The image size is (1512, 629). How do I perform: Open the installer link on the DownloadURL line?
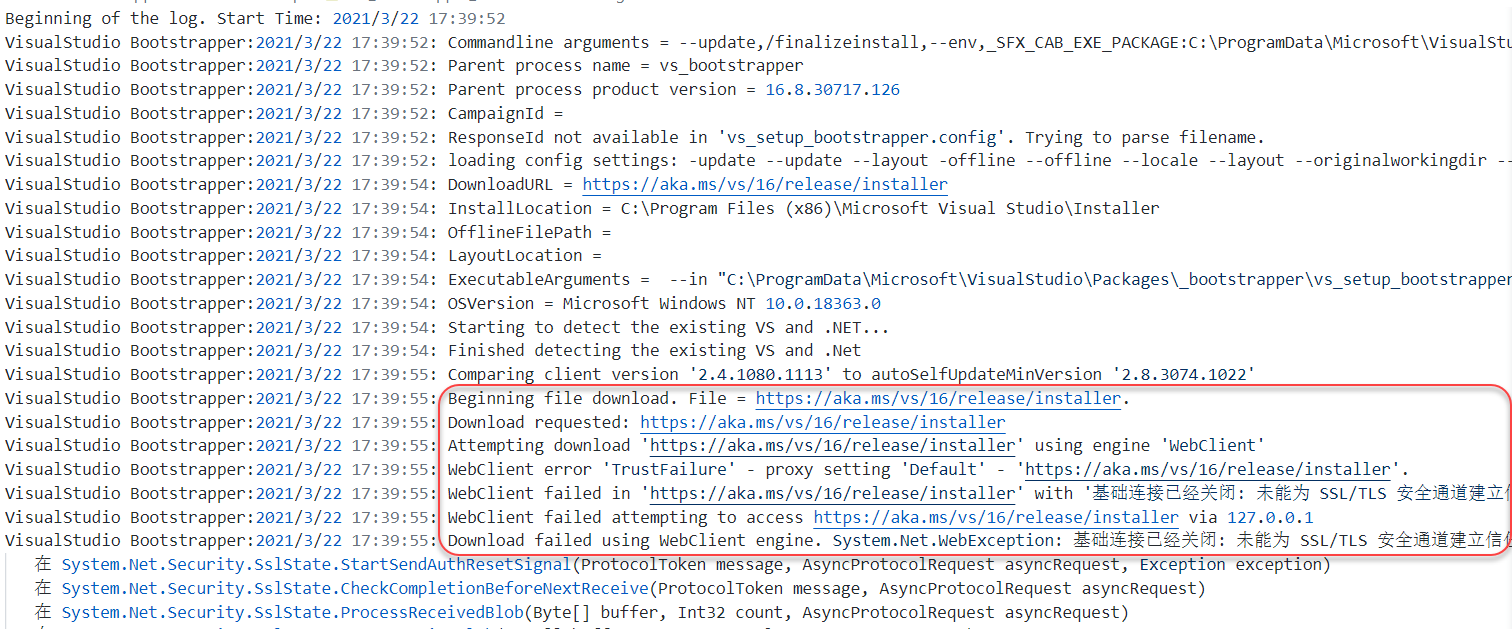click(x=765, y=184)
